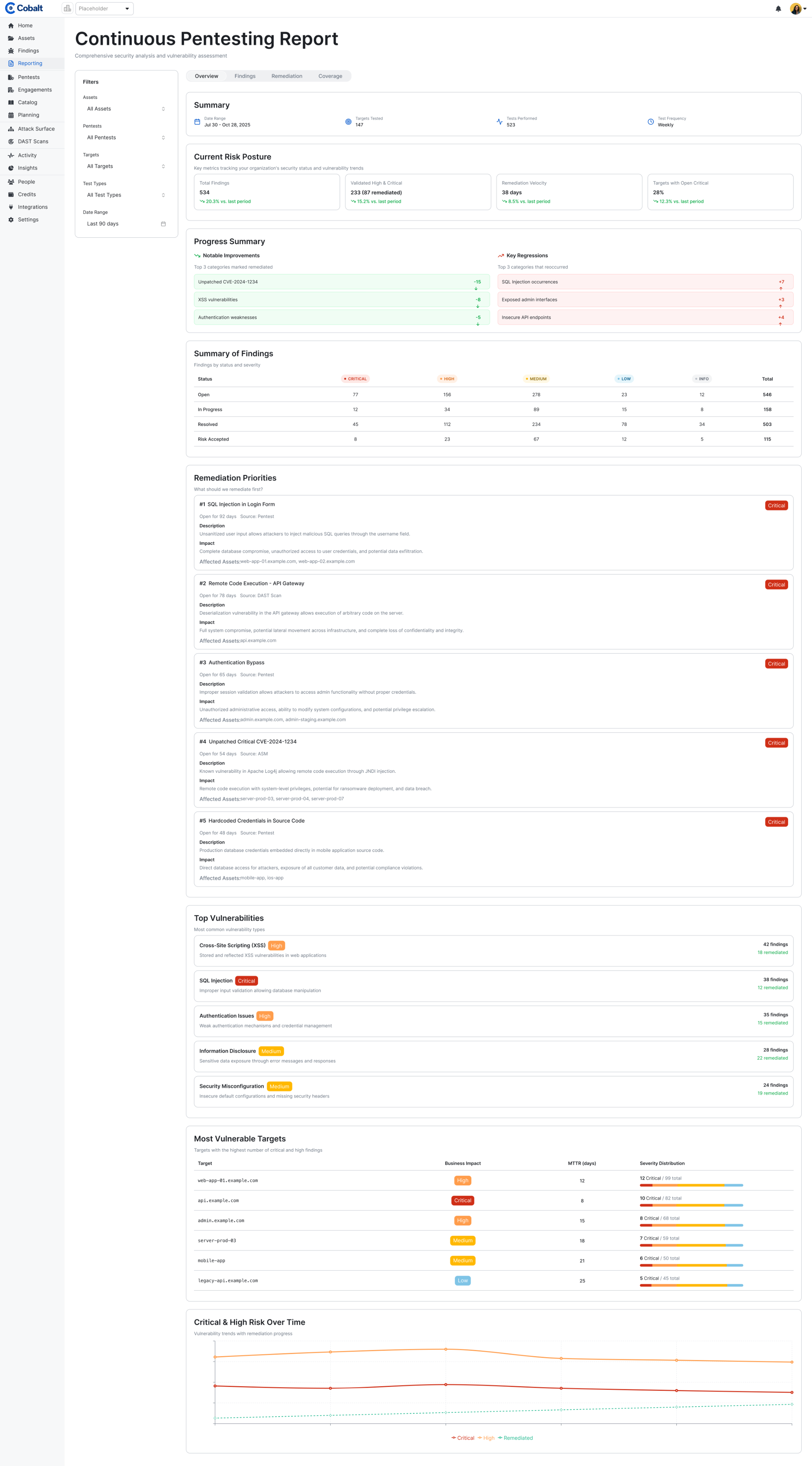Switch to the Findings tab
The width and height of the screenshot is (812, 1466).
point(245,76)
